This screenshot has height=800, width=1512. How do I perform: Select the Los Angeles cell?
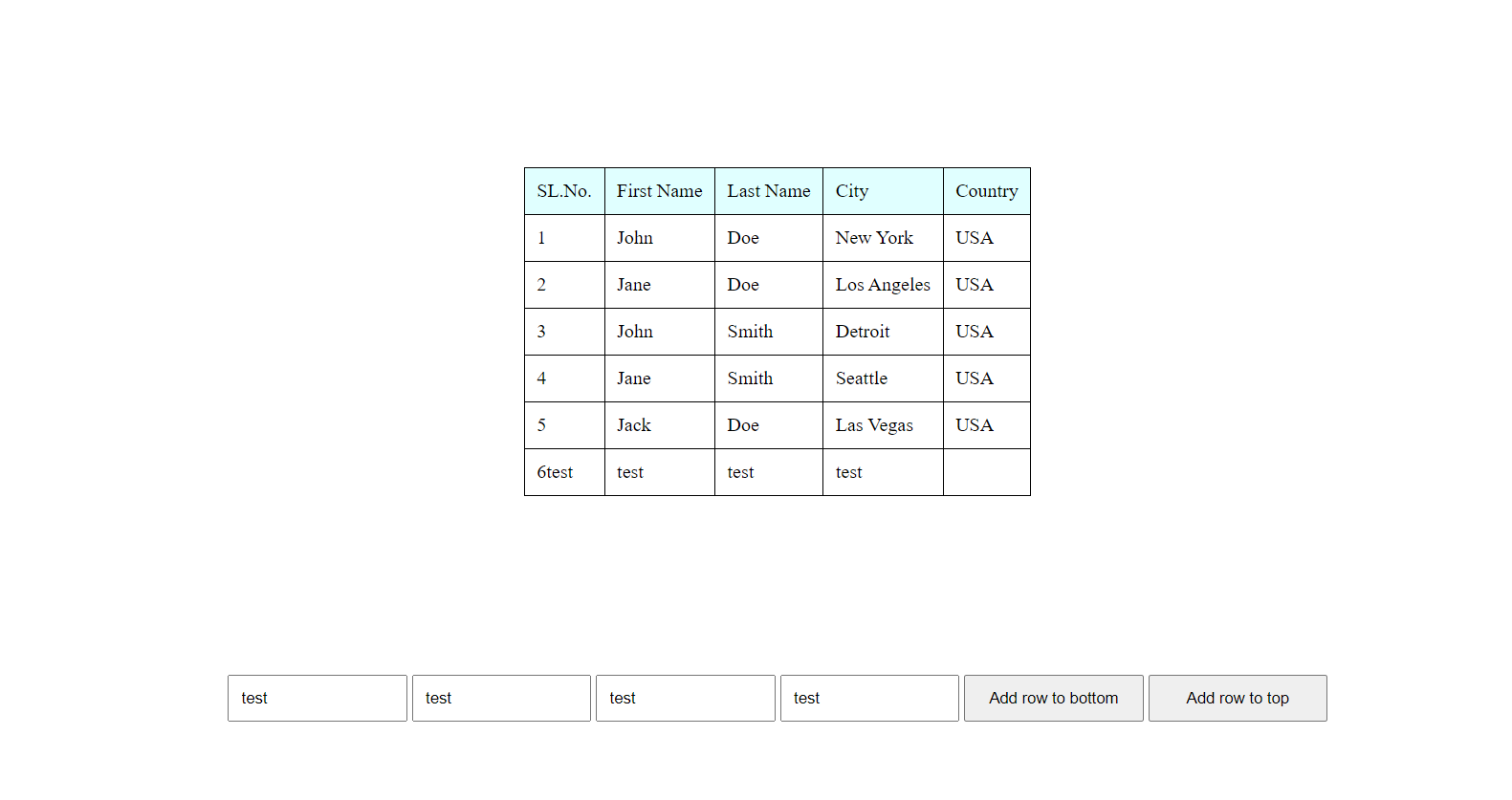tap(883, 285)
